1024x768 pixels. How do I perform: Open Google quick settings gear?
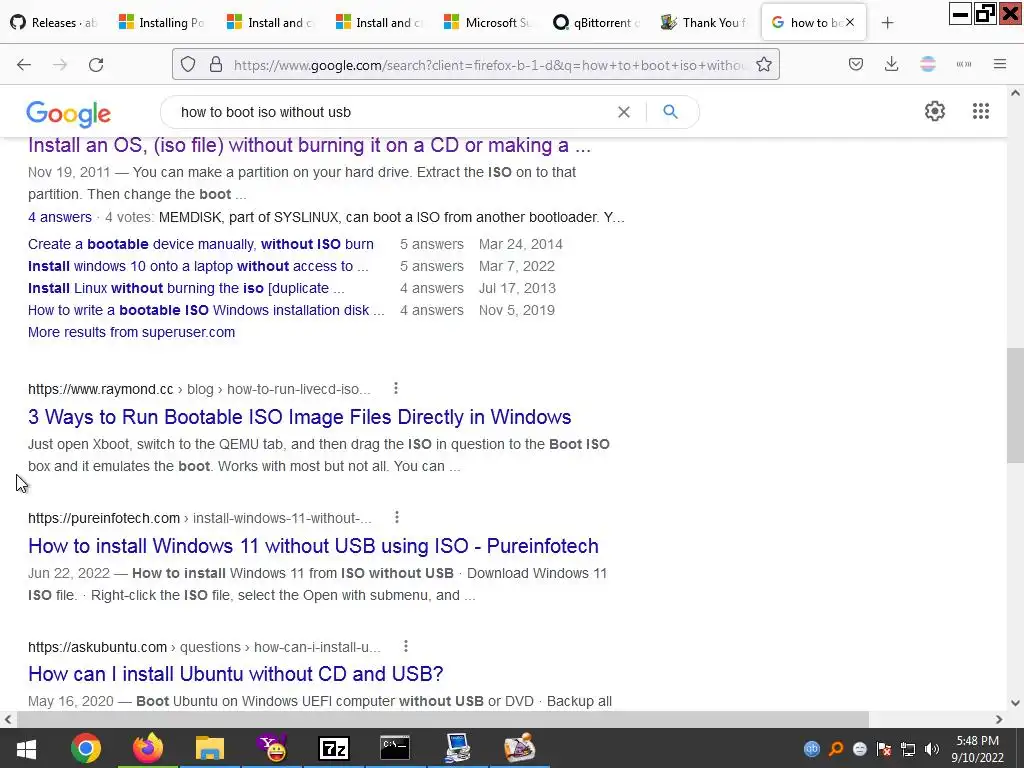coord(935,111)
